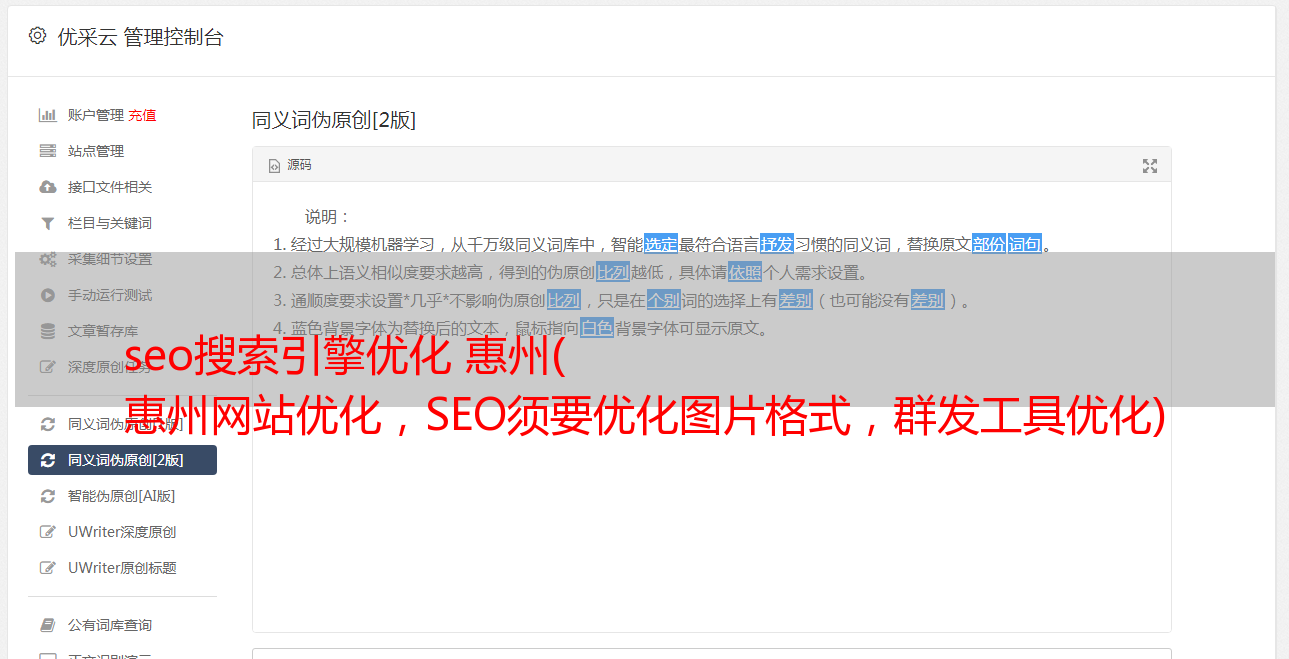Click 优采云 管理控制台 header title

(x=140, y=37)
